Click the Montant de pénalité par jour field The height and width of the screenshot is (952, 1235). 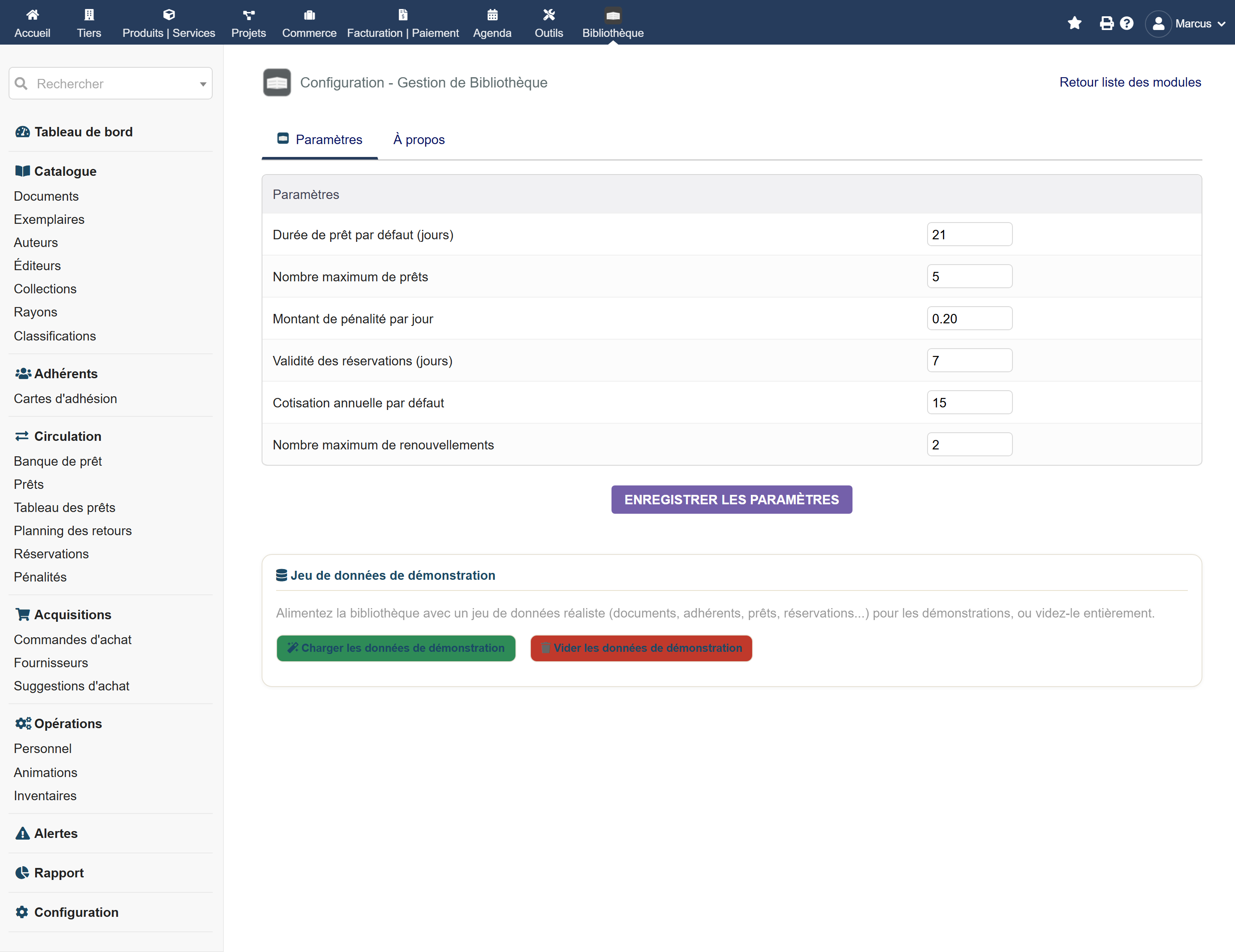point(969,319)
